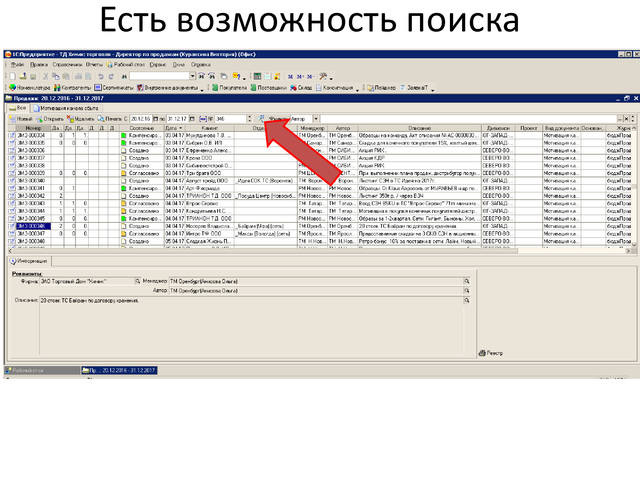Viewport: 640px width, 480px height.
Task: Click the hammer tools icon
Action: [323, 76]
